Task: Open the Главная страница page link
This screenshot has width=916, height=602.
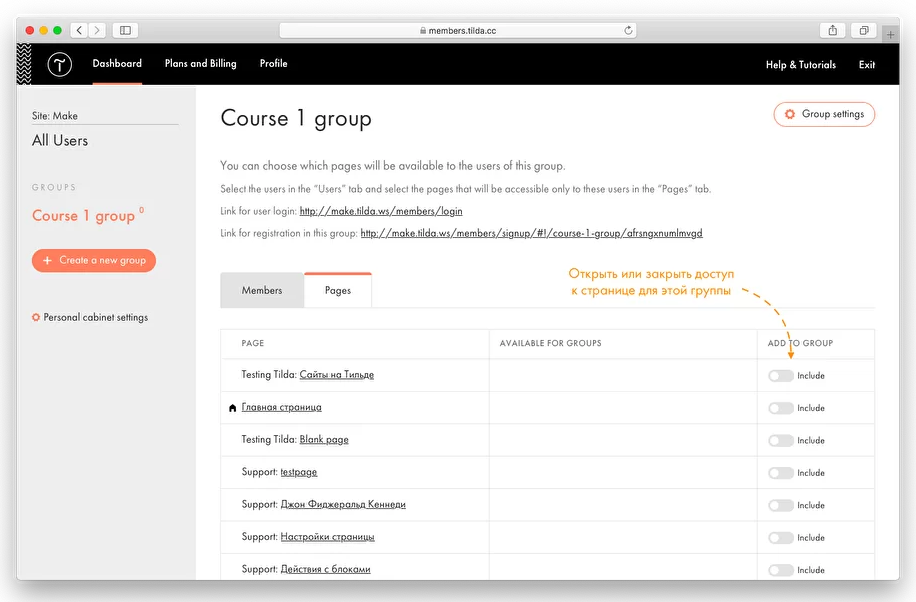Action: [x=282, y=407]
